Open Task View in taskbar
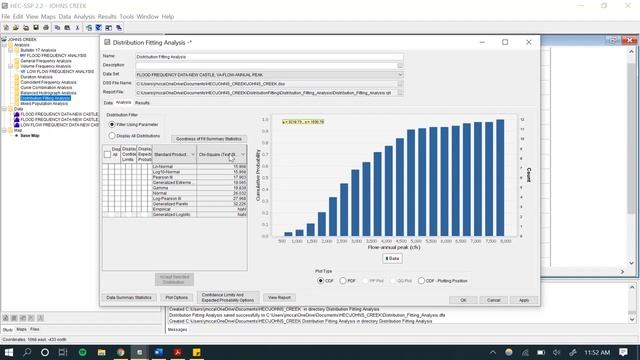The height and width of the screenshot is (360, 640). coord(63,352)
